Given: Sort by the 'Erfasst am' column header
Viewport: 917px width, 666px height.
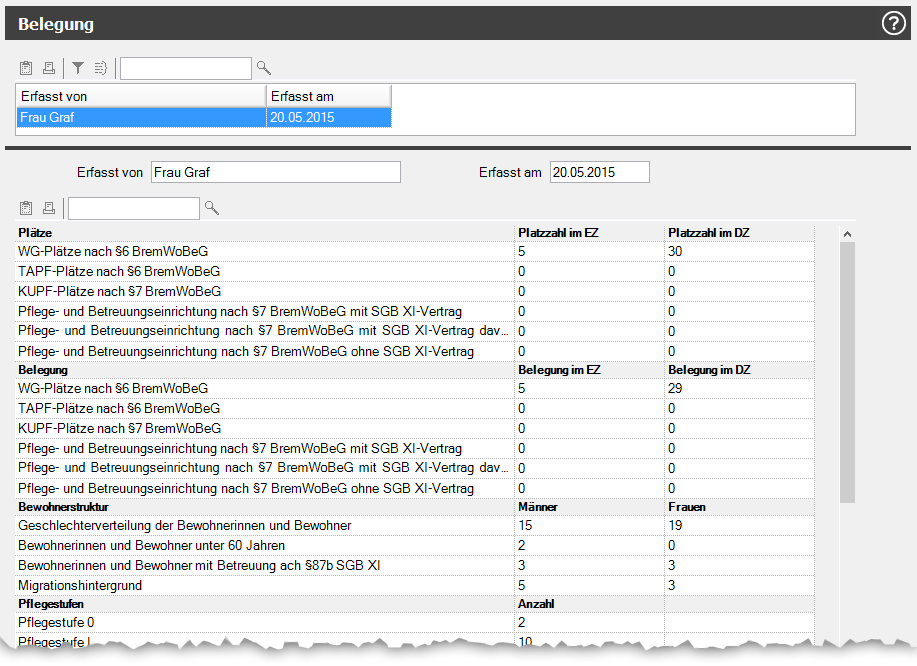Looking at the screenshot, I should click(328, 96).
